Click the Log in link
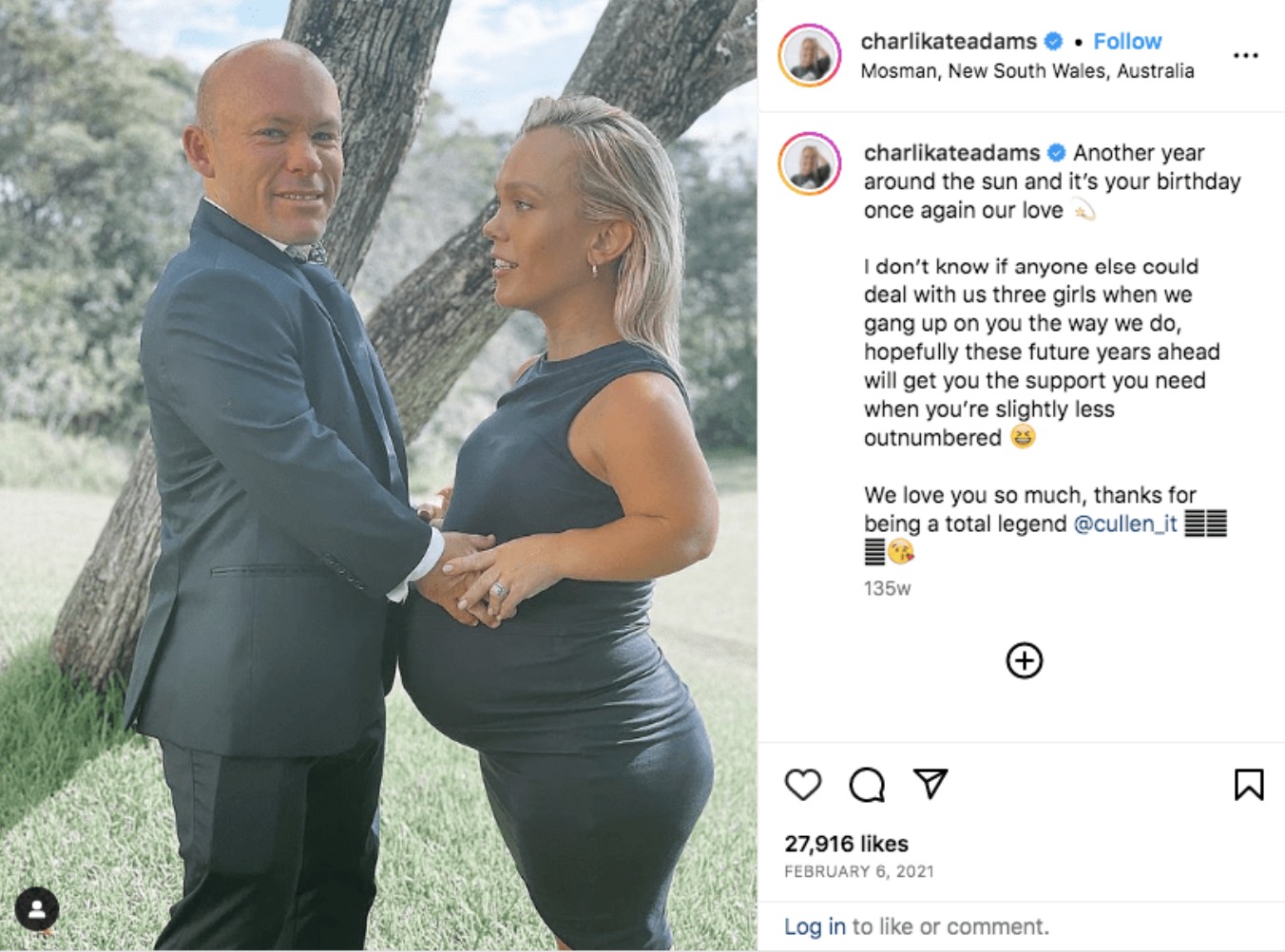 click(815, 926)
